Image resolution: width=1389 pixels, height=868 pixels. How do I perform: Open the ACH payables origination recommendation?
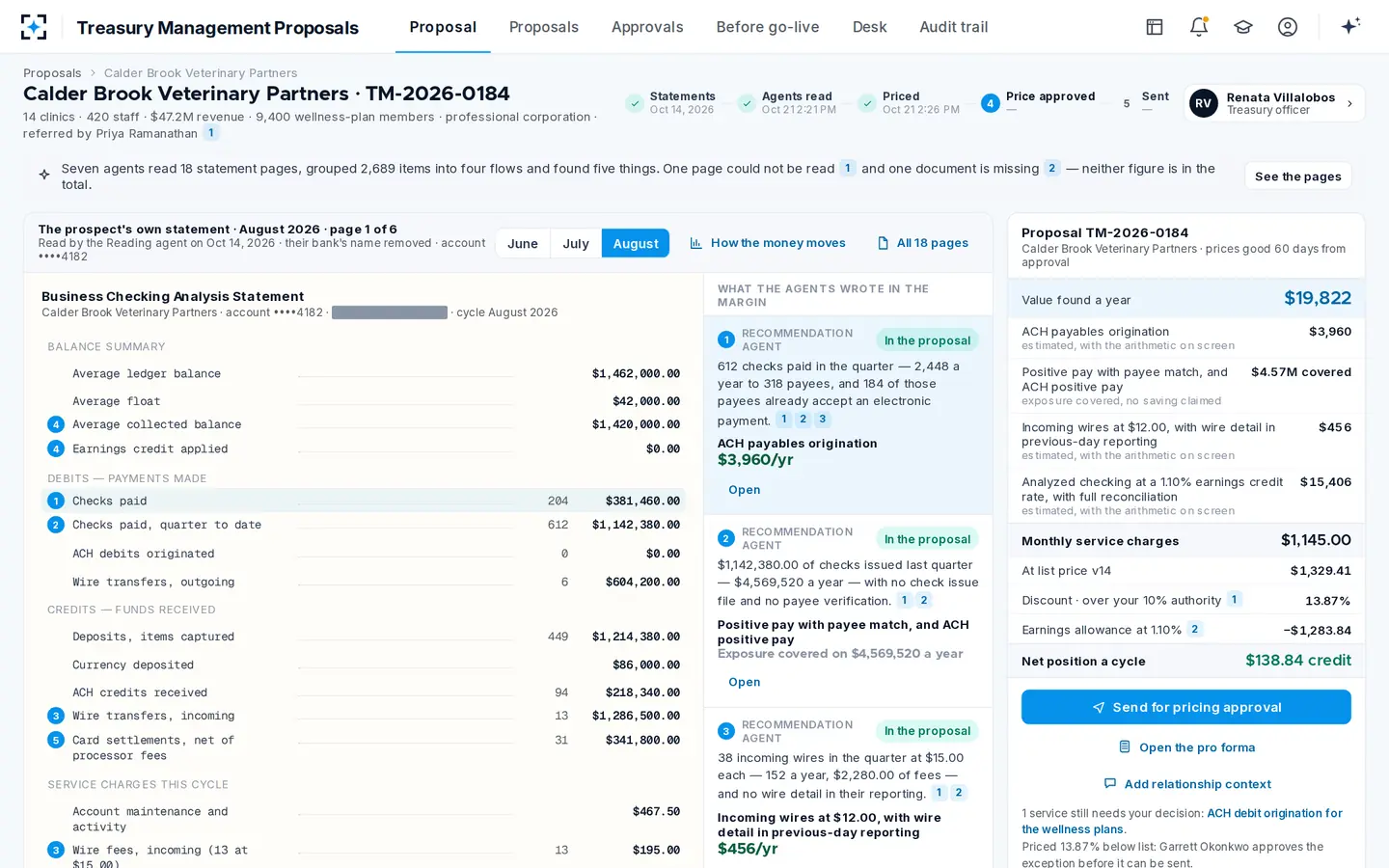(744, 490)
